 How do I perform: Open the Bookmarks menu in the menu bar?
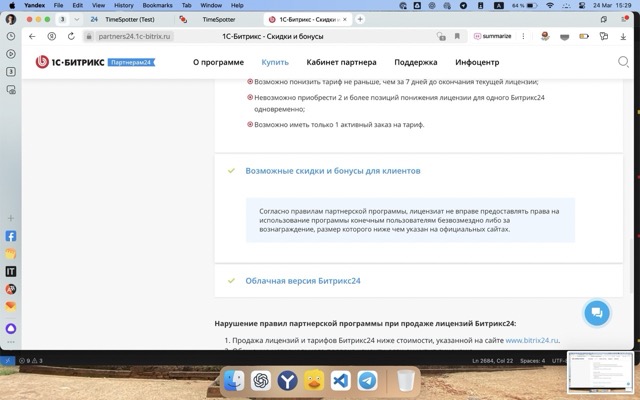pyautogui.click(x=157, y=5)
